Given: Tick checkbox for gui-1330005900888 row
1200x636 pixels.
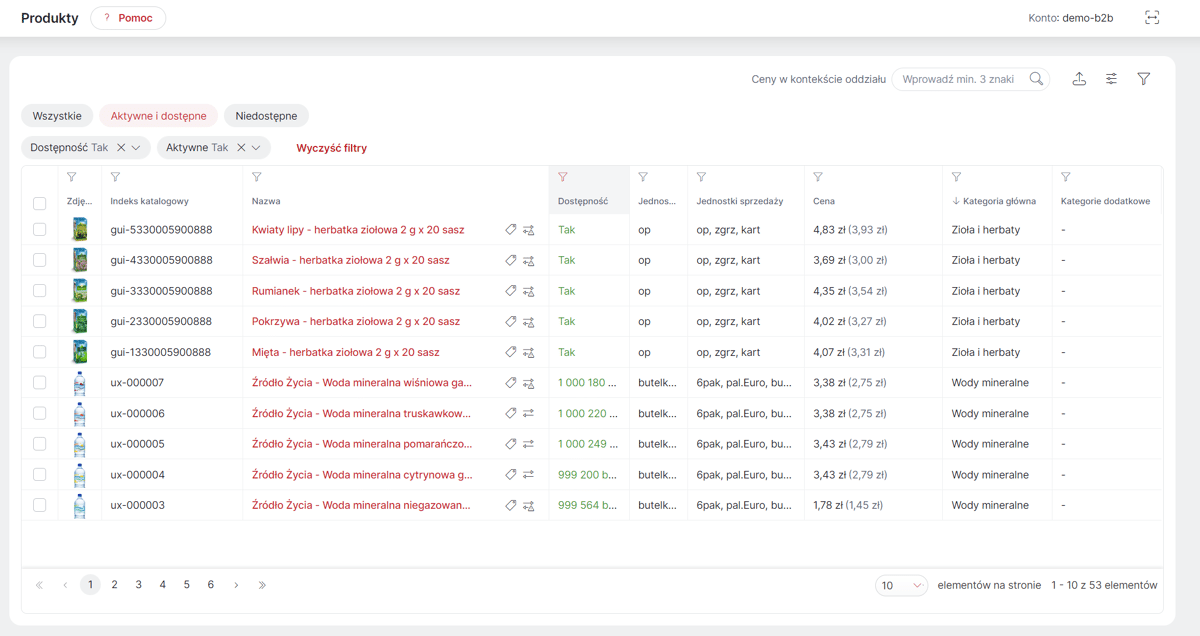Looking at the screenshot, I should click(x=40, y=352).
